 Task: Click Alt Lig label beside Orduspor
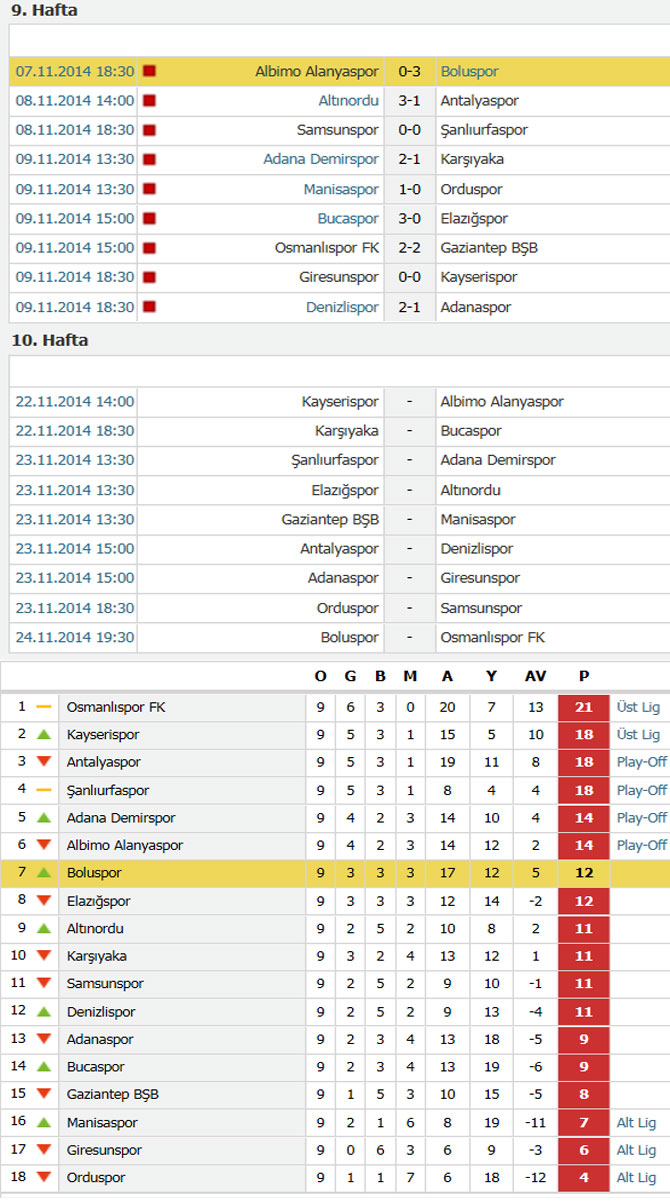pyautogui.click(x=637, y=1178)
